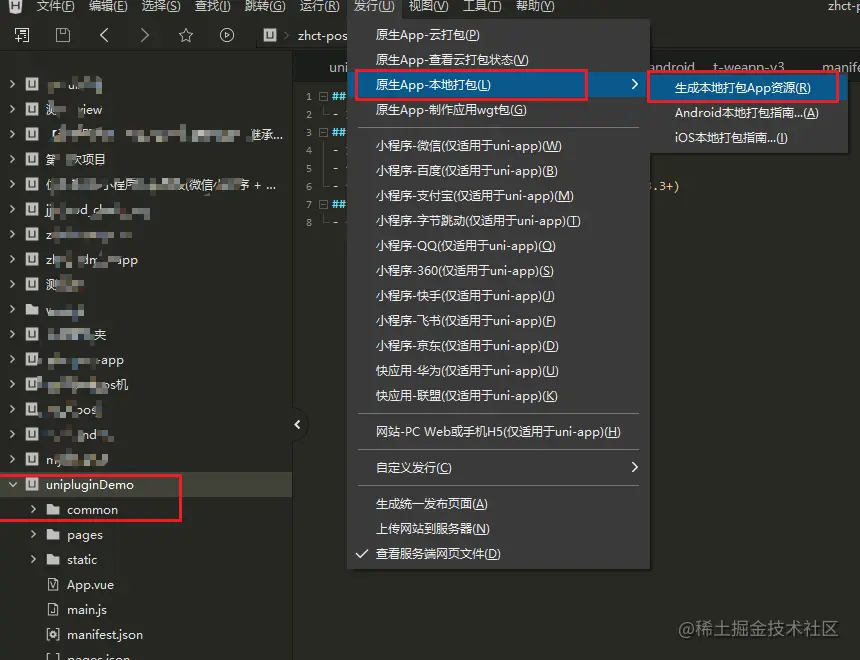The width and height of the screenshot is (860, 660).
Task: Select 生成本地打包App资源(R)
Action: click(x=742, y=87)
